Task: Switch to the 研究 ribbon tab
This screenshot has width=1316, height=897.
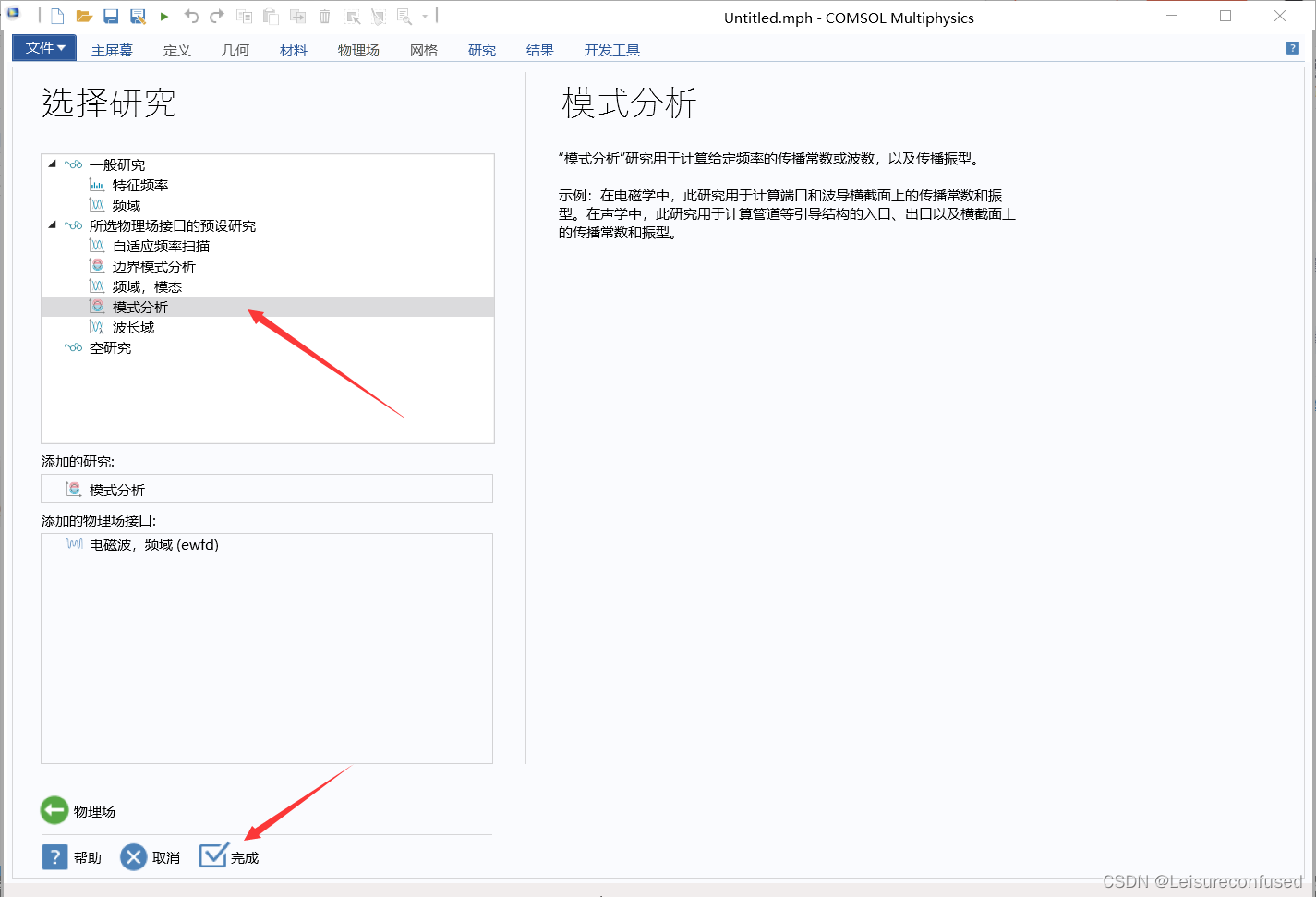Action: pos(482,50)
